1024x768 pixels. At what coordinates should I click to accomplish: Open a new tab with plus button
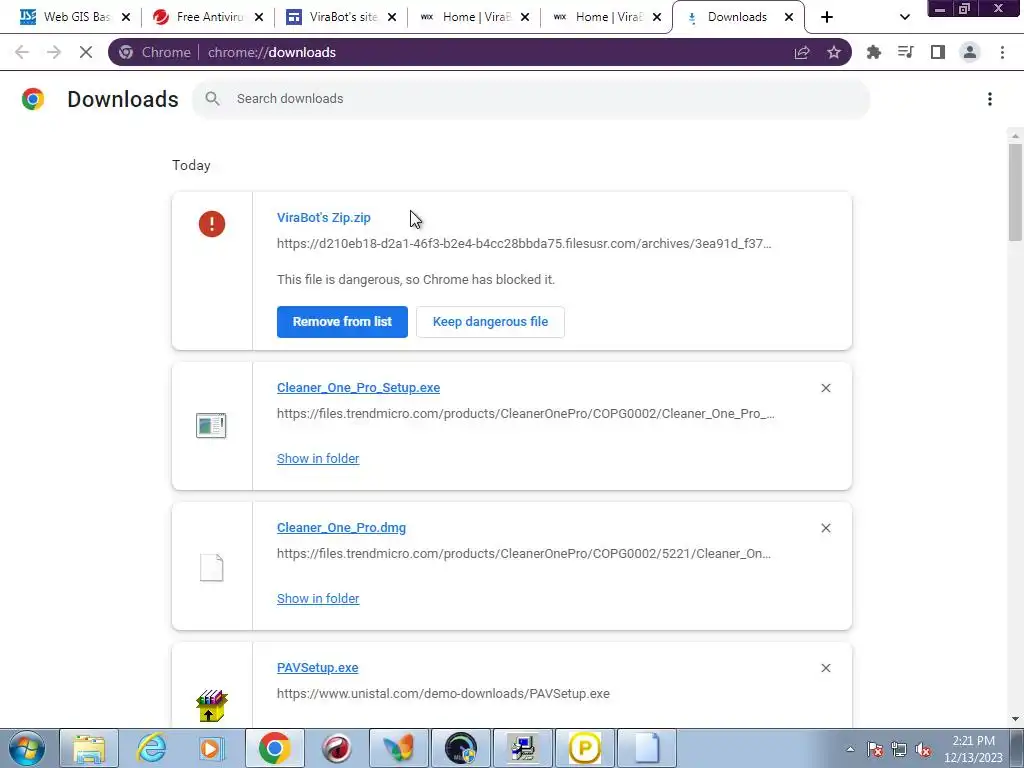tap(827, 17)
